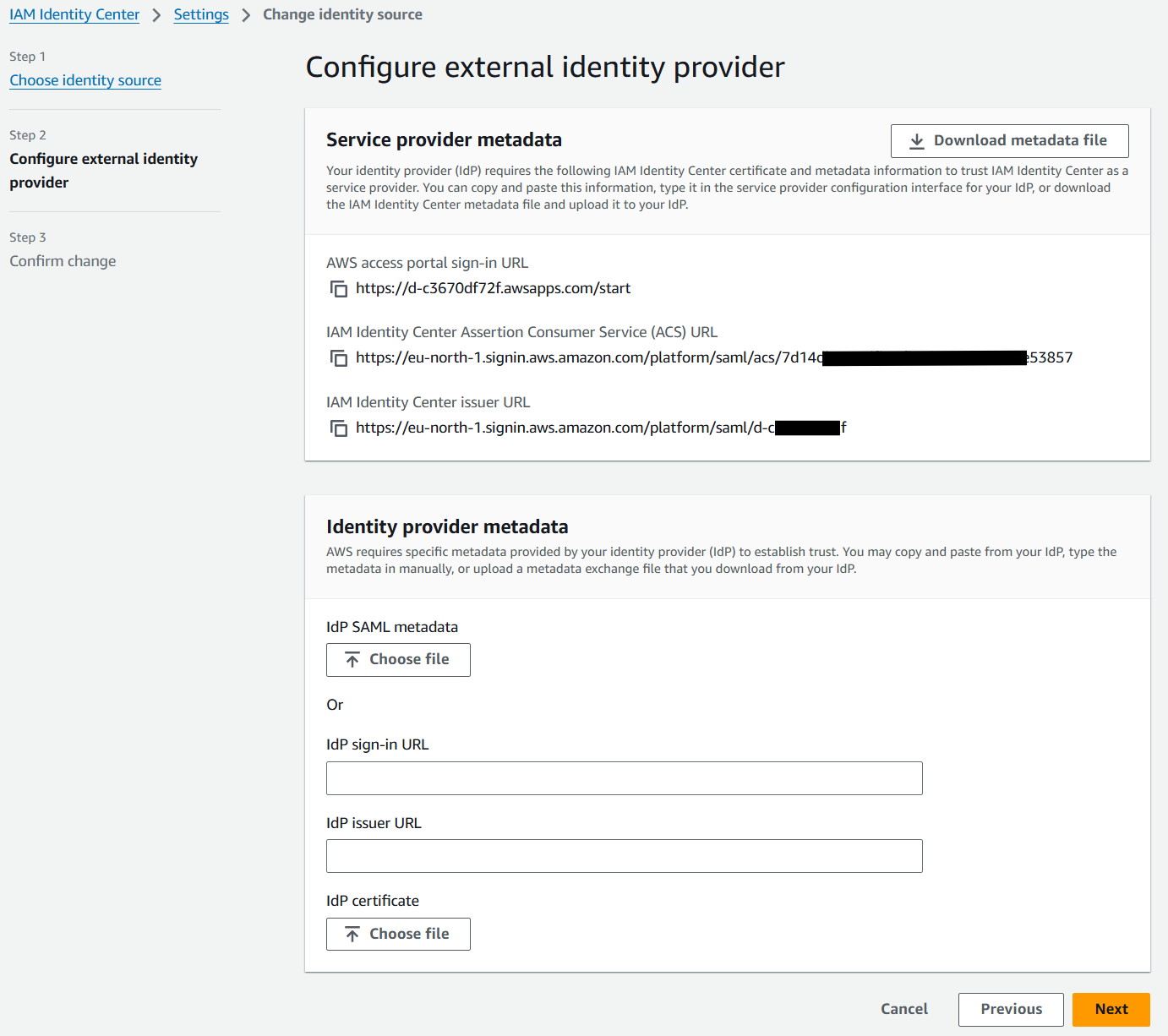Copy the Assertion Consumer Service URL
The width and height of the screenshot is (1168, 1036).
pyautogui.click(x=339, y=358)
